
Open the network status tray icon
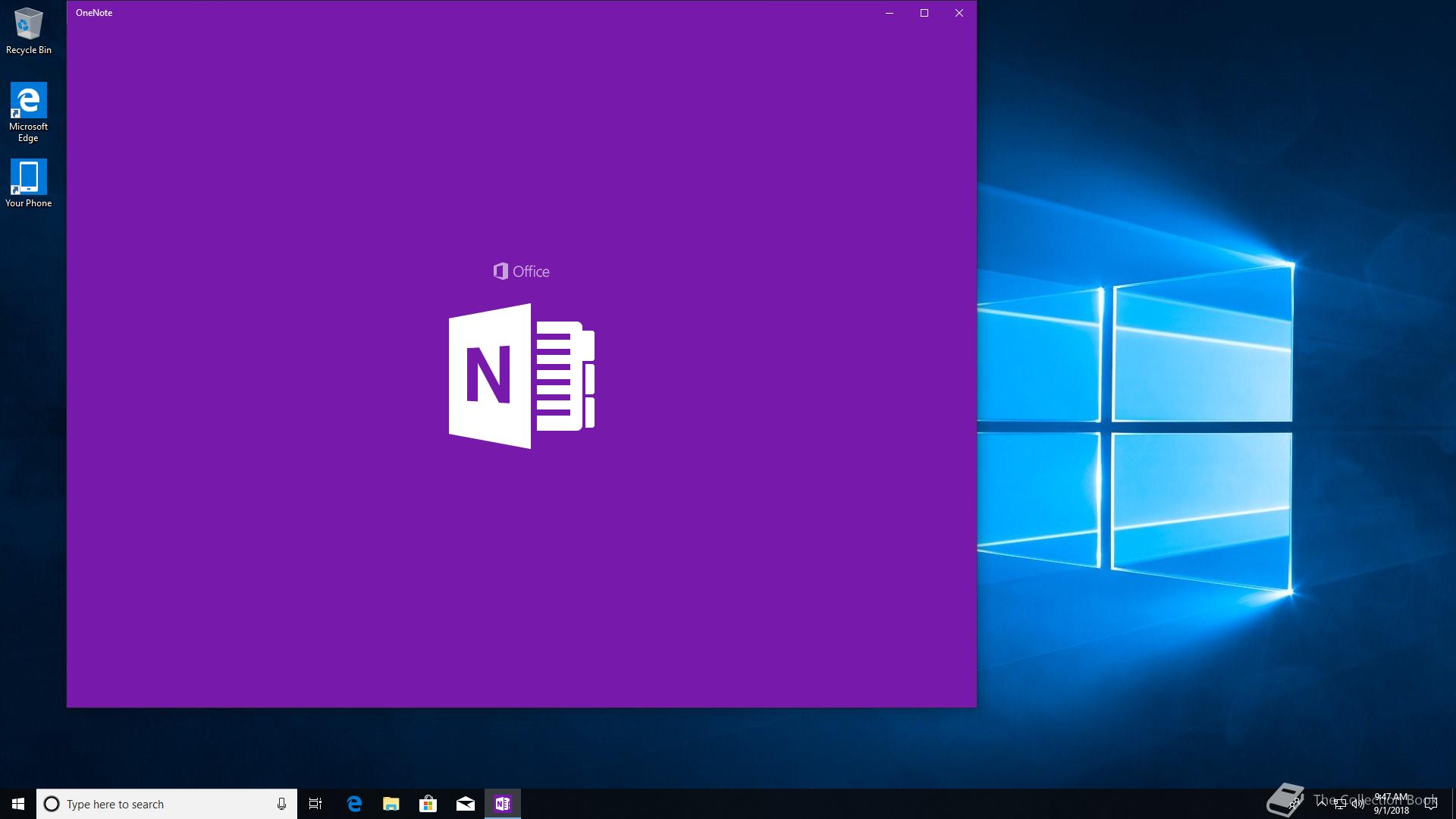pos(1340,804)
